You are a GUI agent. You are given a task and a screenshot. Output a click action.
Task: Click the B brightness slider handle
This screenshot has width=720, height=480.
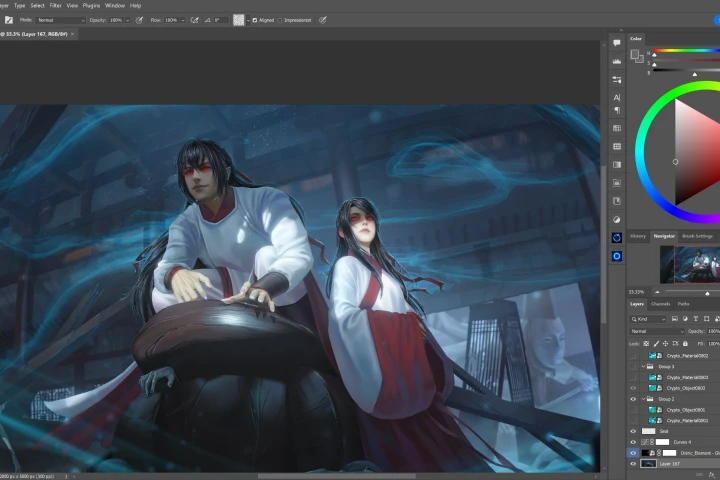click(x=695, y=74)
